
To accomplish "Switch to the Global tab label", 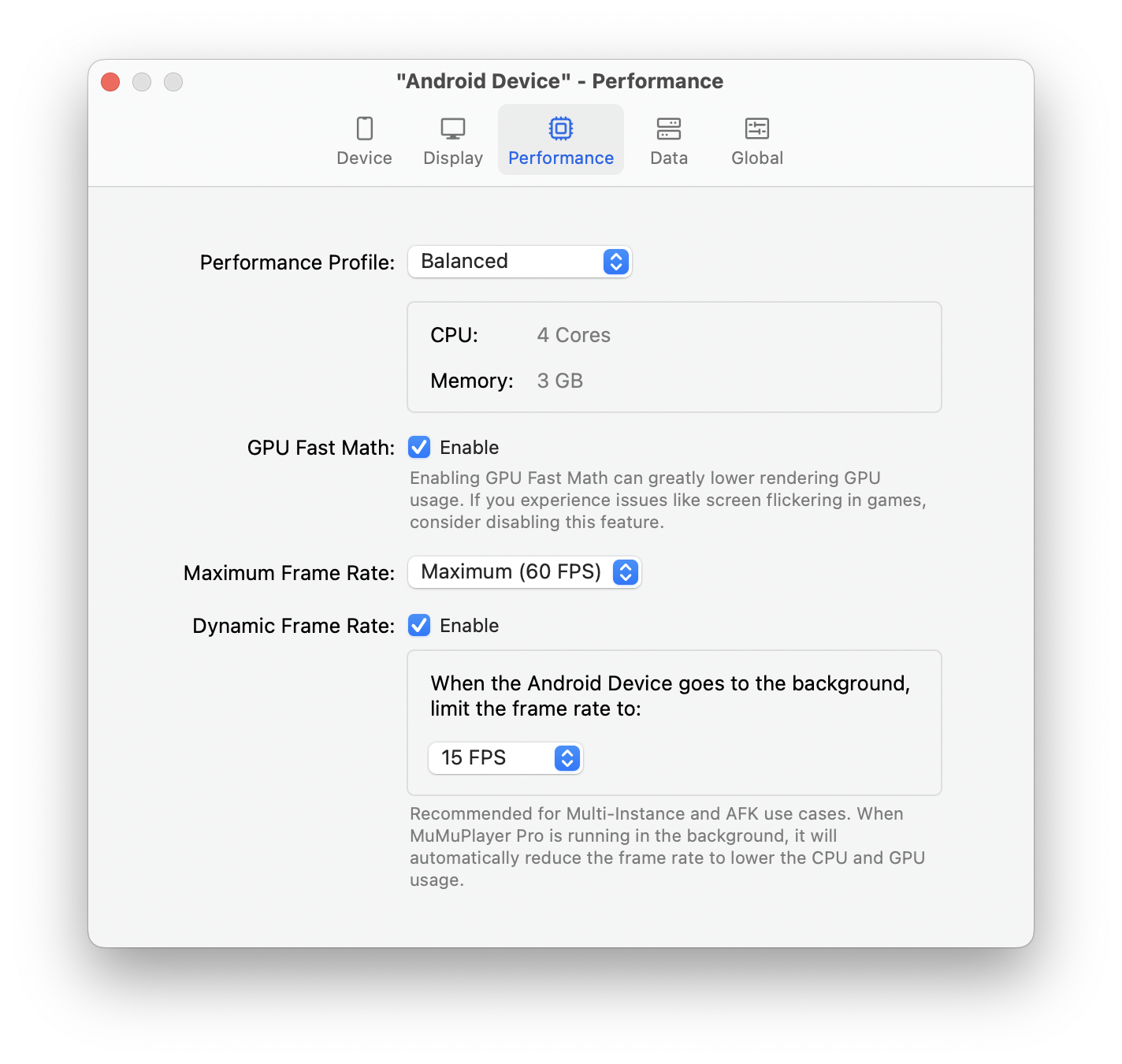I will [756, 158].
